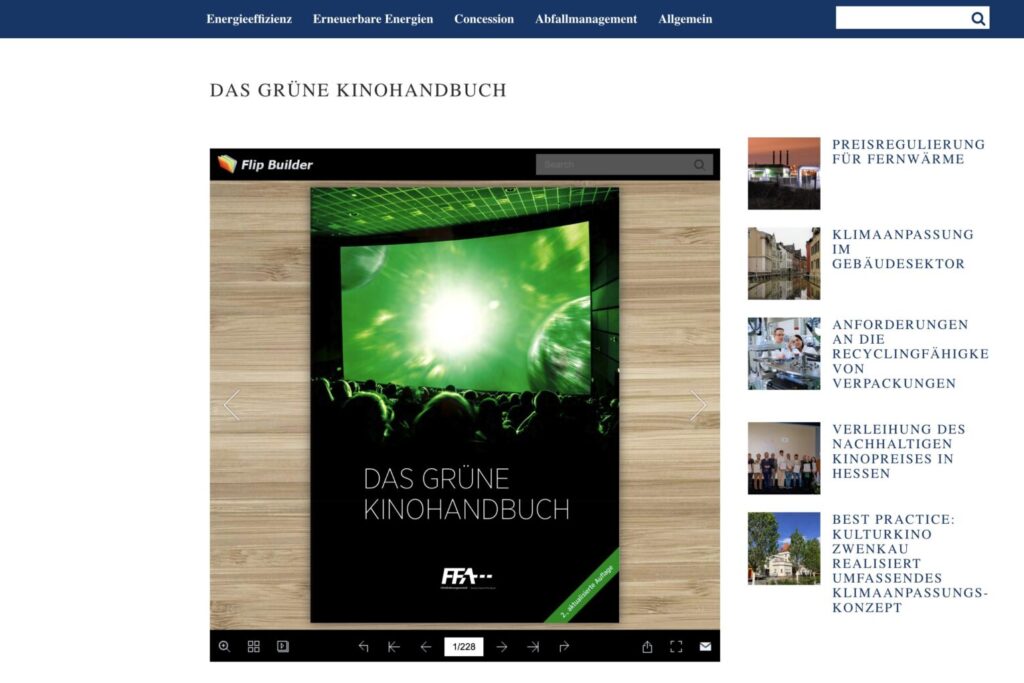Viewport: 1024px width, 683px height.
Task: Click the Kulturkino Zwenkau article thumbnail
Action: [784, 548]
